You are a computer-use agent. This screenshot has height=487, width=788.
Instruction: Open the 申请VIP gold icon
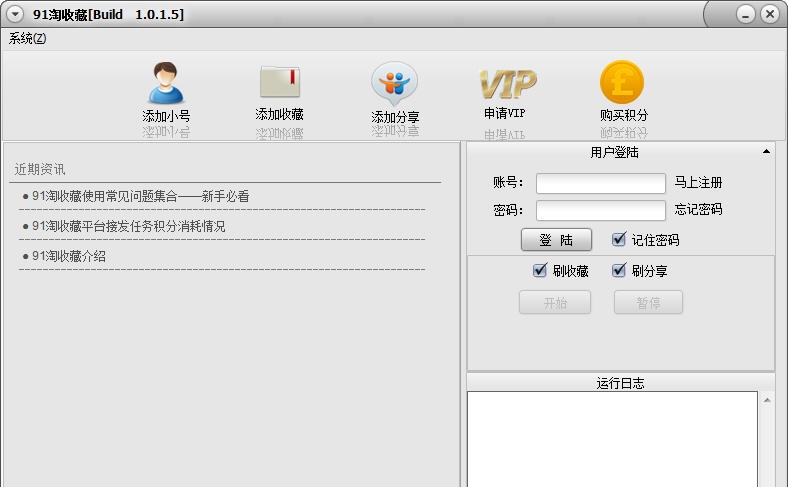pos(508,84)
